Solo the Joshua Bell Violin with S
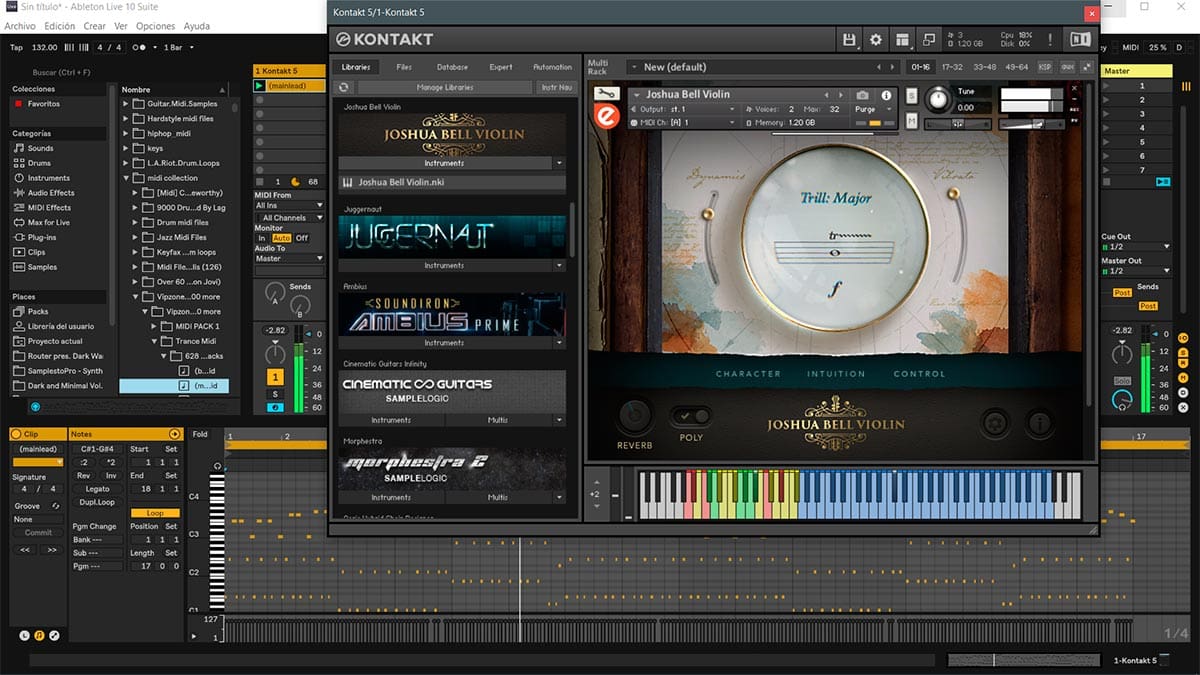Image resolution: width=1200 pixels, height=675 pixels. (x=912, y=95)
